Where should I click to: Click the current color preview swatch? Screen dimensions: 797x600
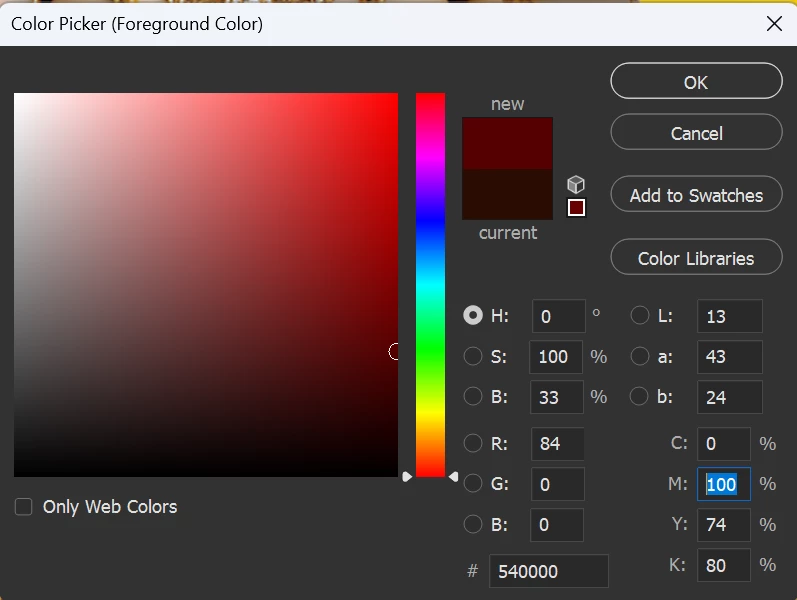pyautogui.click(x=507, y=194)
